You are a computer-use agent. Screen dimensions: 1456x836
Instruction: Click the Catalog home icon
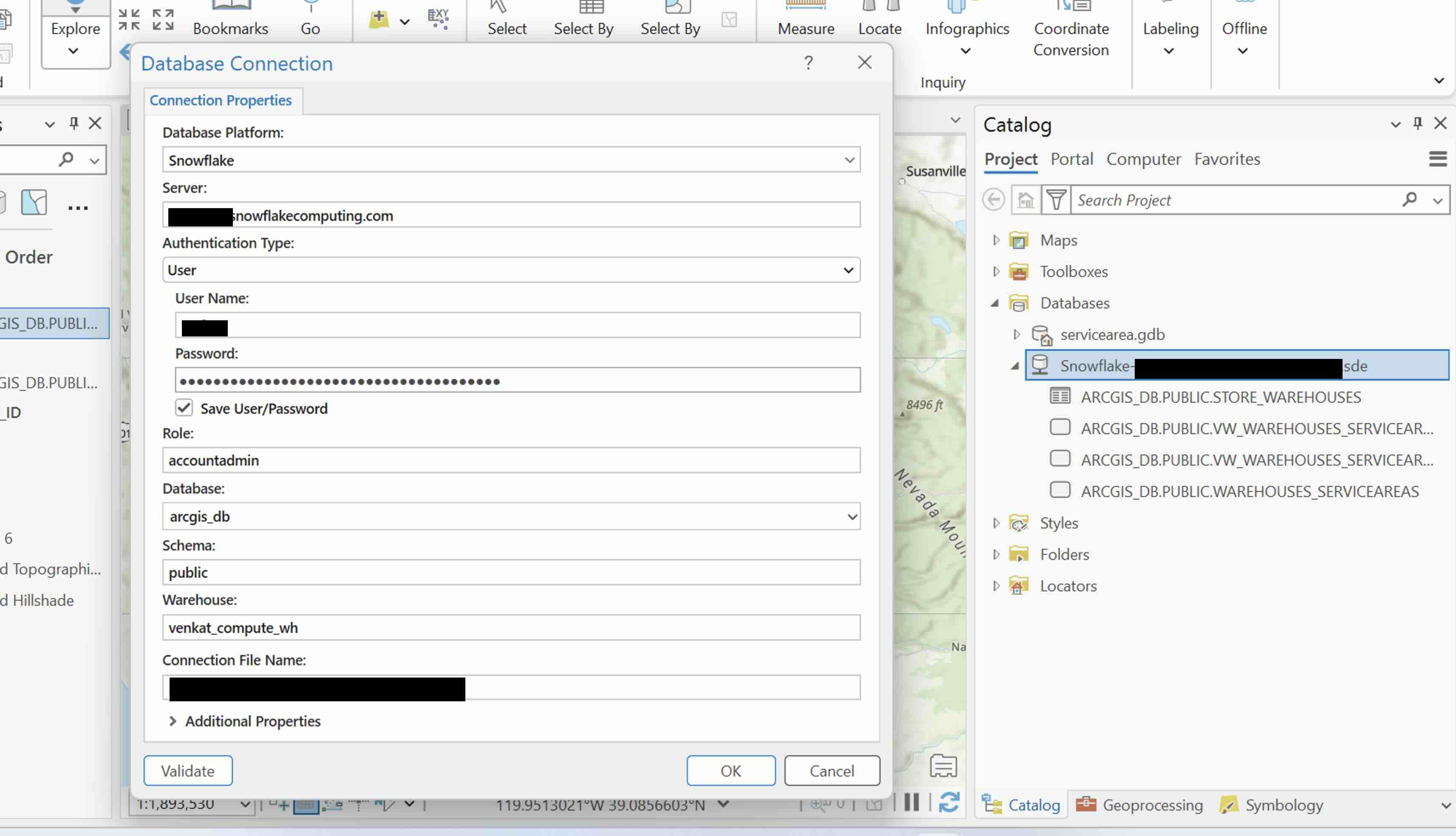click(1025, 200)
